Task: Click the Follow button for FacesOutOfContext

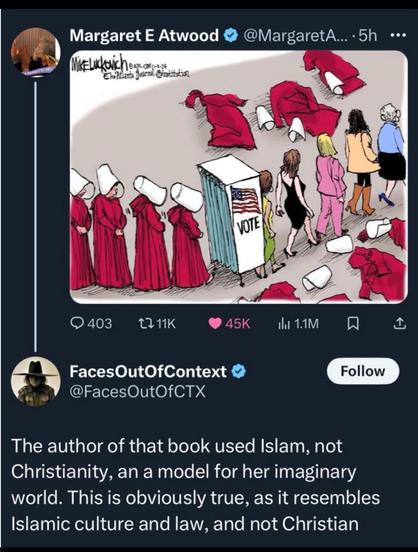Action: 363,371
